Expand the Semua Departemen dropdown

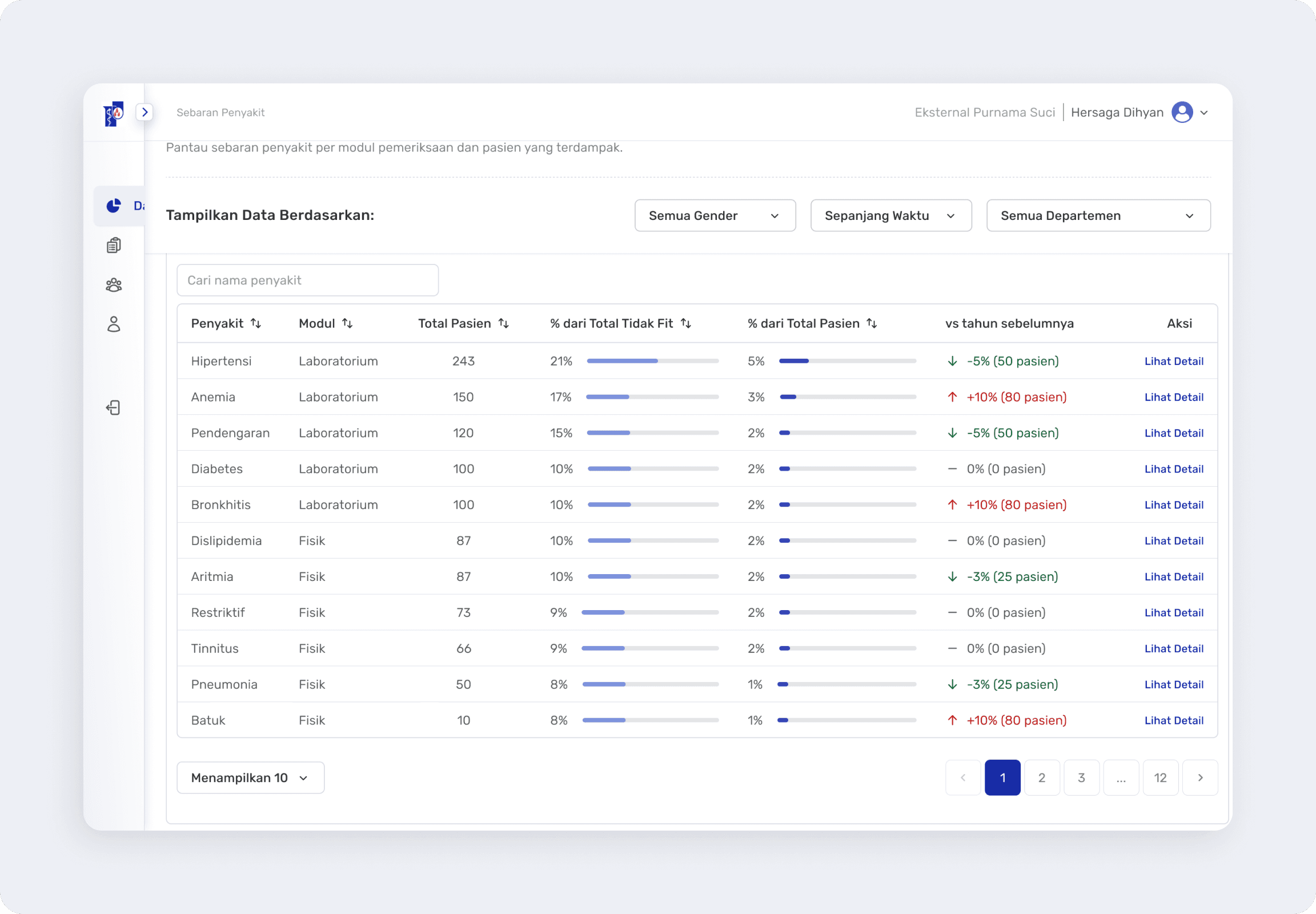pyautogui.click(x=1098, y=216)
